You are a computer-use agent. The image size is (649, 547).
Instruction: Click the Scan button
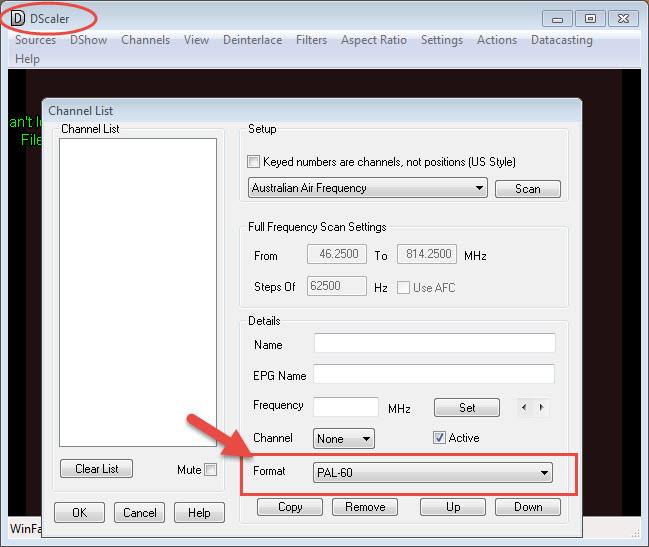pos(528,189)
